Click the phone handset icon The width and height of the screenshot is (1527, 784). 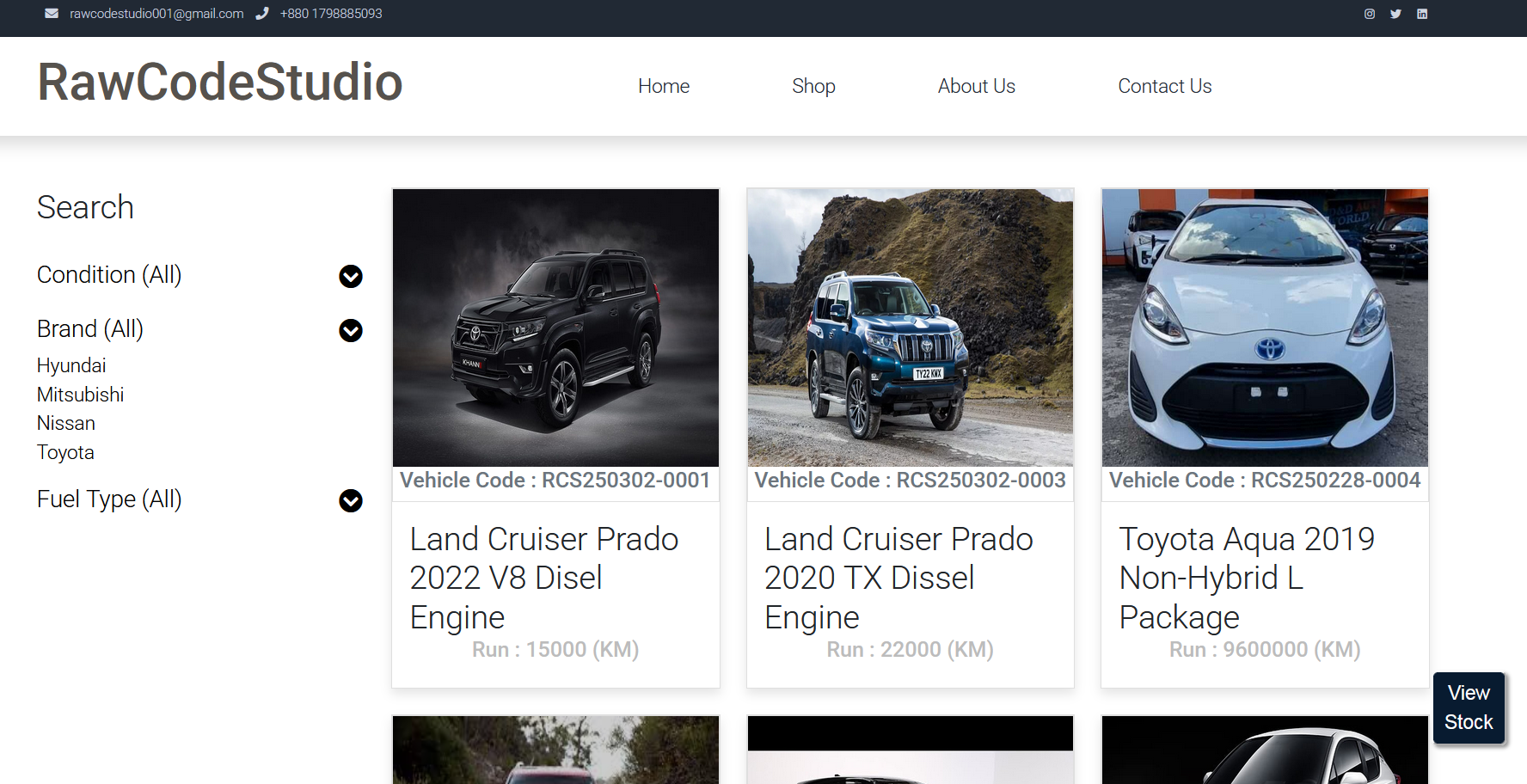pyautogui.click(x=262, y=14)
